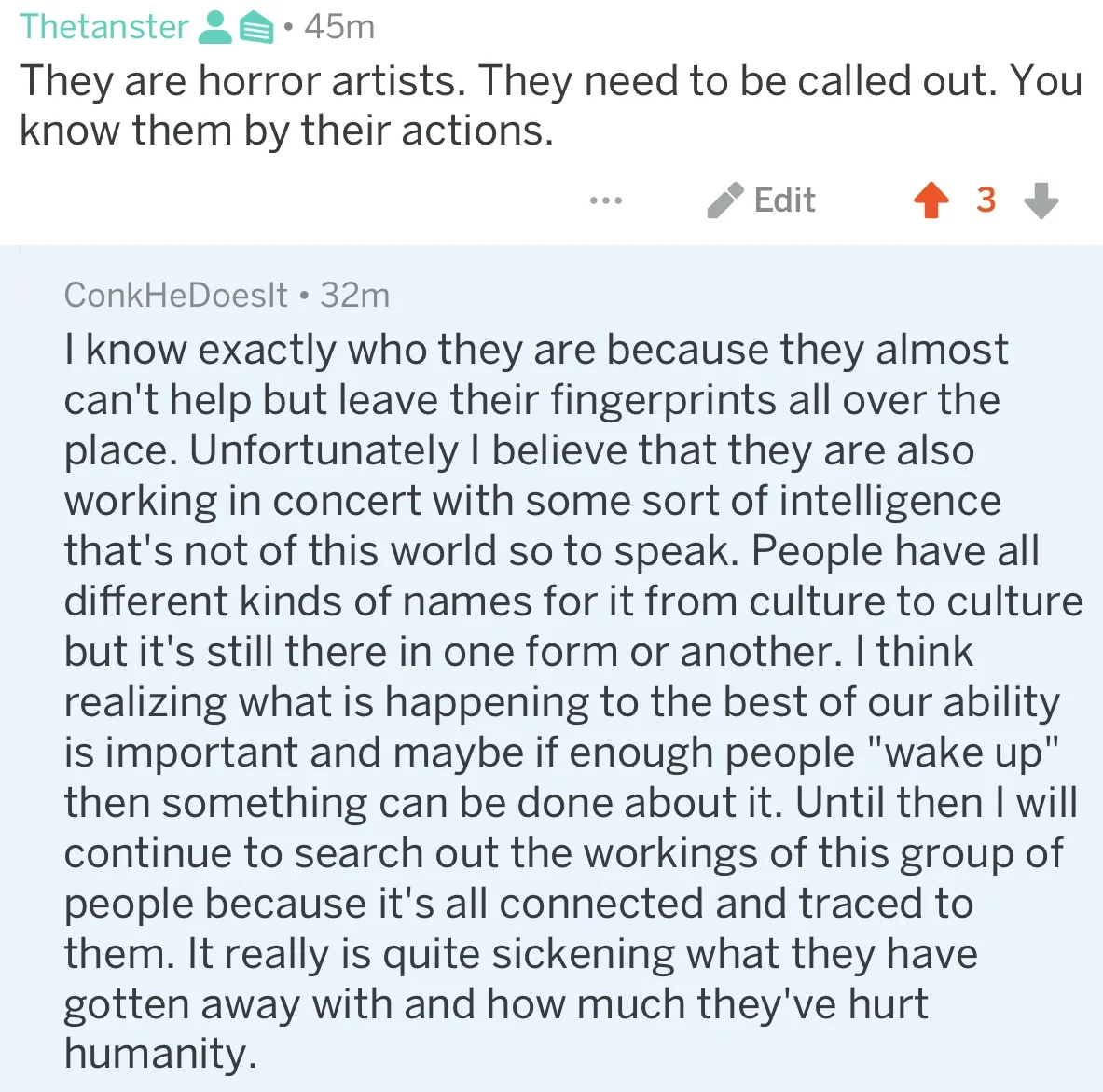The width and height of the screenshot is (1103, 1092).
Task: Upvote Thetanster's comment with orange arrow
Action: (931, 200)
